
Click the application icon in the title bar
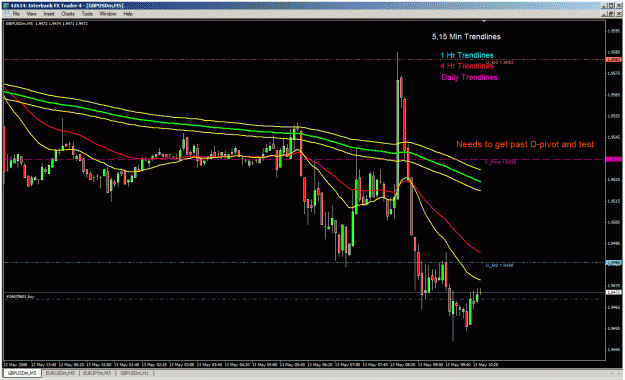point(7,6)
